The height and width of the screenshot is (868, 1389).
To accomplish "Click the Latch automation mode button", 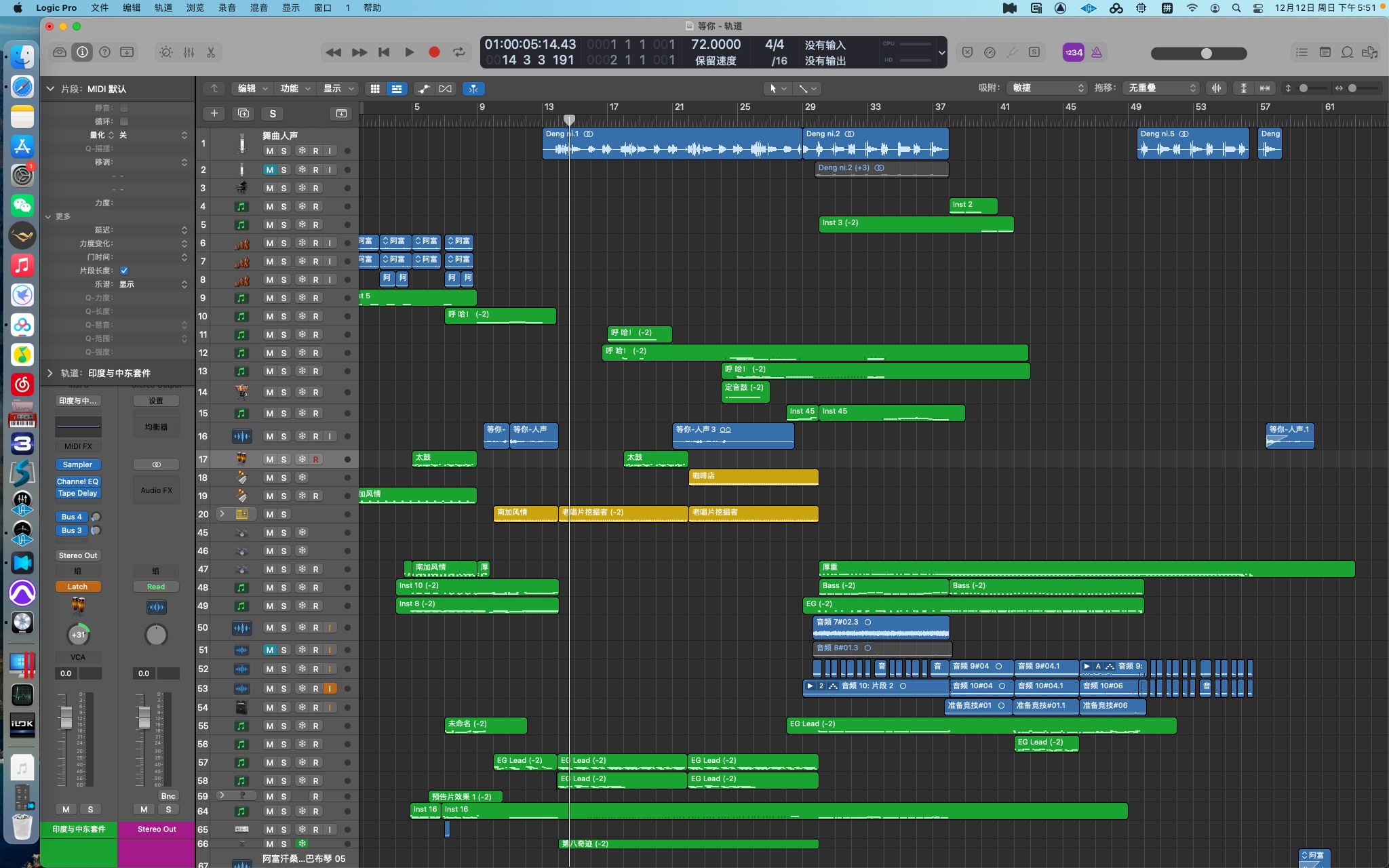I will 78,587.
